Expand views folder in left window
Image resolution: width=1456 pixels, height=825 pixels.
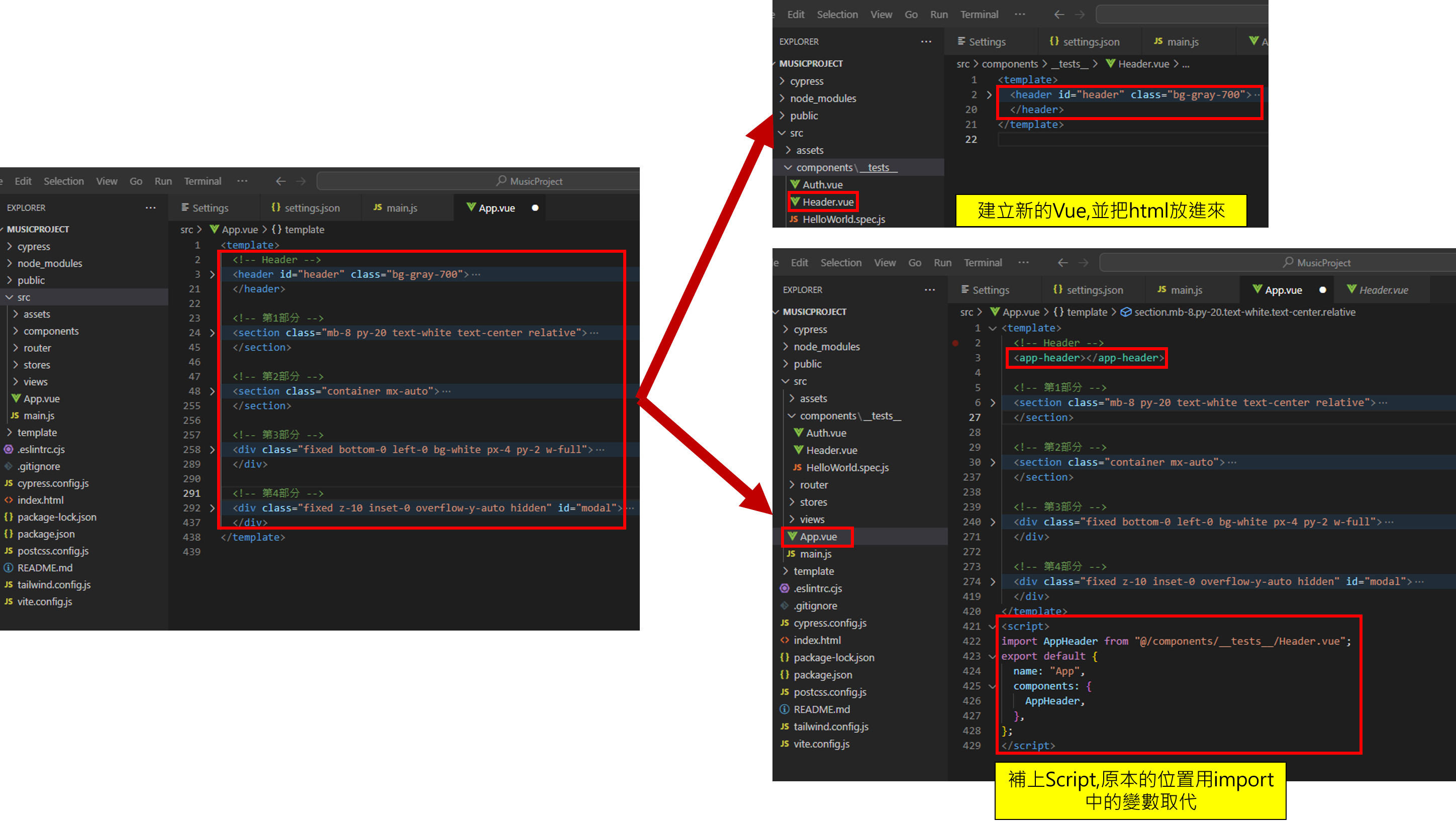pos(15,382)
